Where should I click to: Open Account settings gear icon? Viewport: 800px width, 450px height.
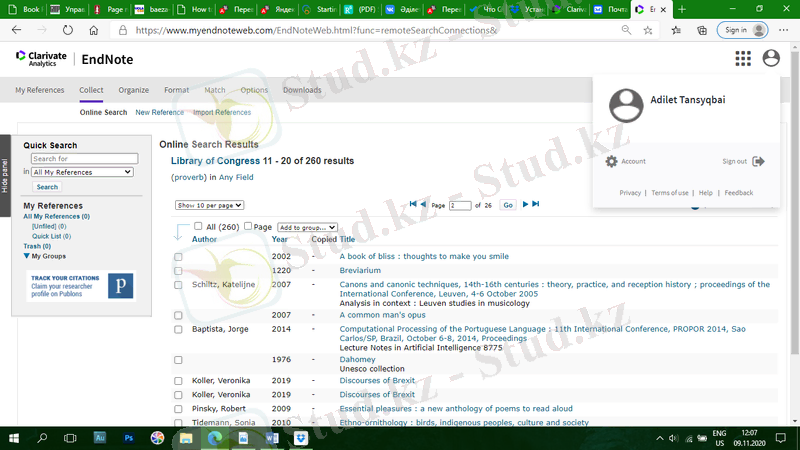point(612,161)
